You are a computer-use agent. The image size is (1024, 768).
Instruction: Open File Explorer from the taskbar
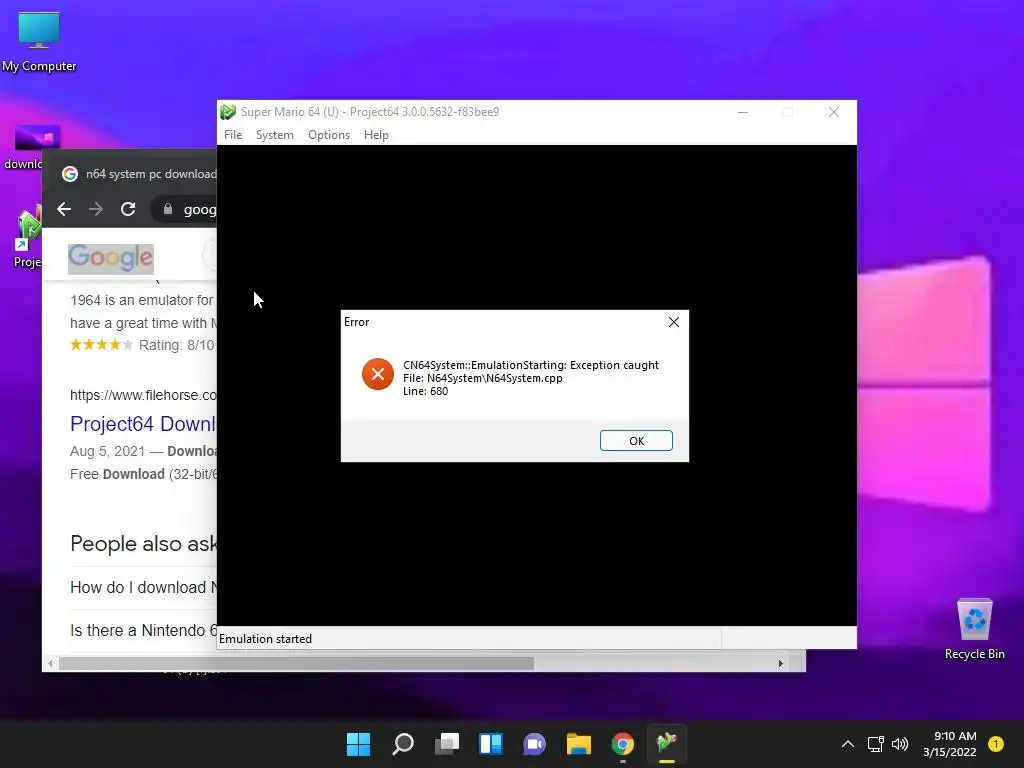[579, 744]
